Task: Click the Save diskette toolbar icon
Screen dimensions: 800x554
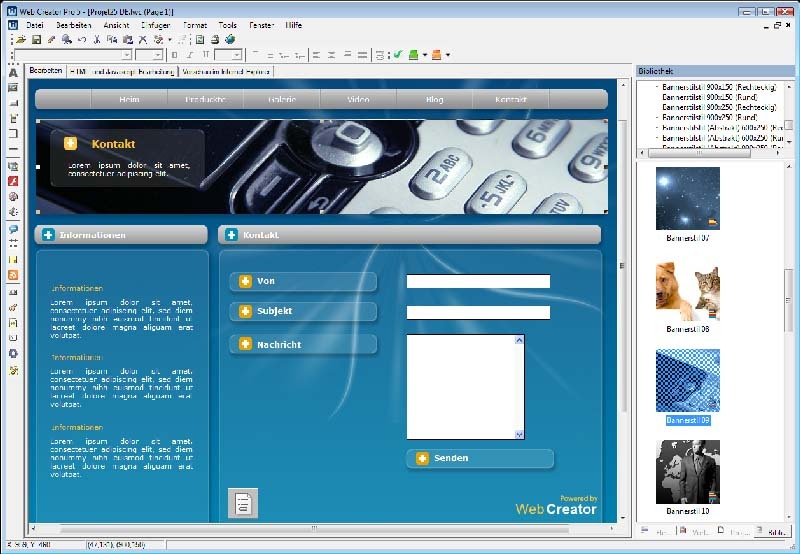Action: tap(36, 39)
